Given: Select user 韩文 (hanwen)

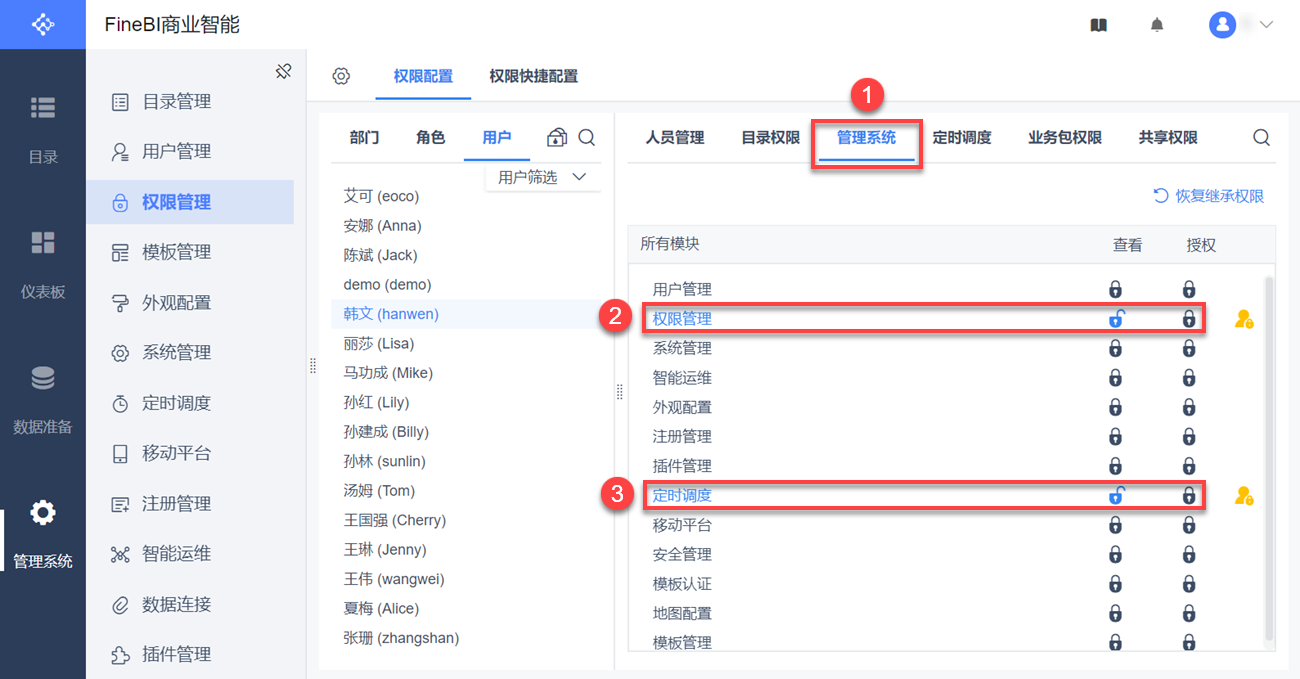Looking at the screenshot, I should tap(467, 314).
